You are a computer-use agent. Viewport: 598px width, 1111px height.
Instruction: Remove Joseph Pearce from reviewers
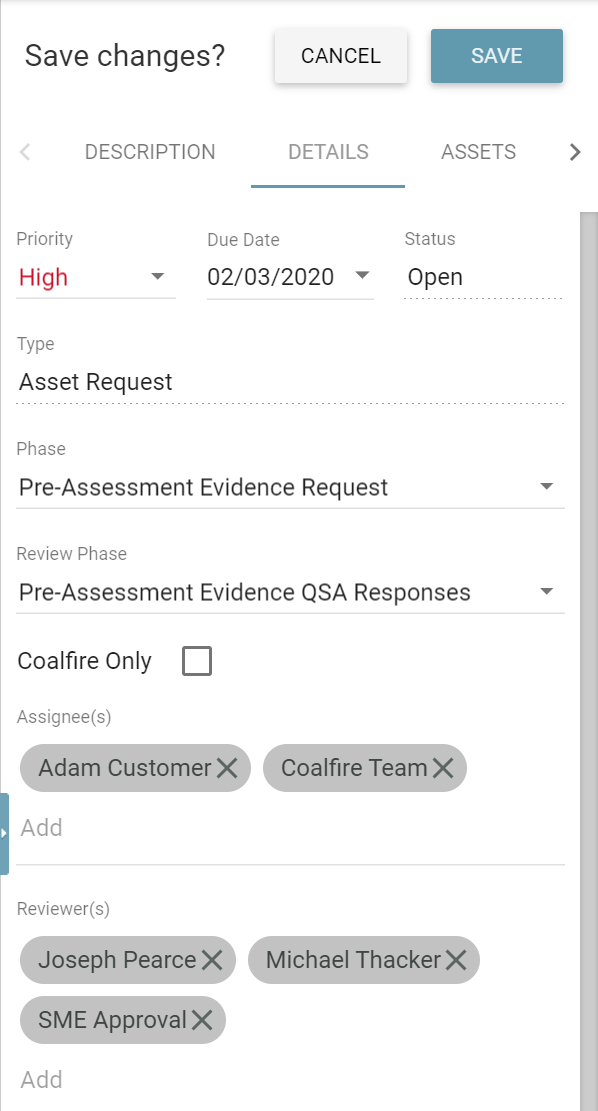212,960
